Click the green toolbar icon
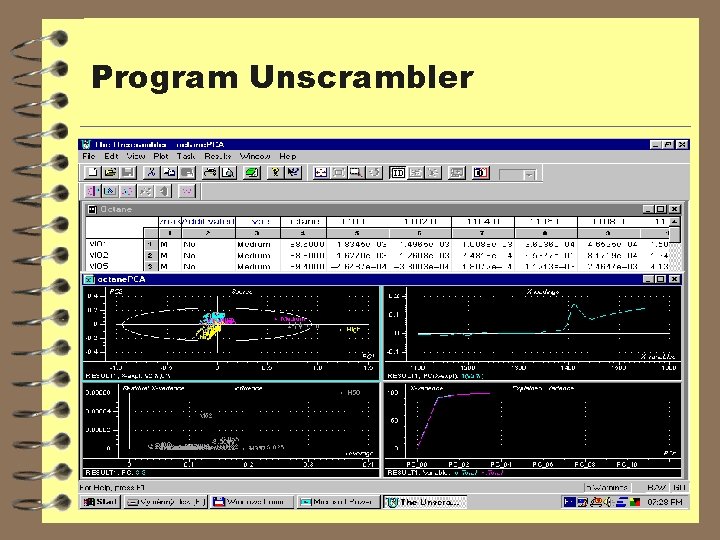The height and width of the screenshot is (540, 720). 252,173
